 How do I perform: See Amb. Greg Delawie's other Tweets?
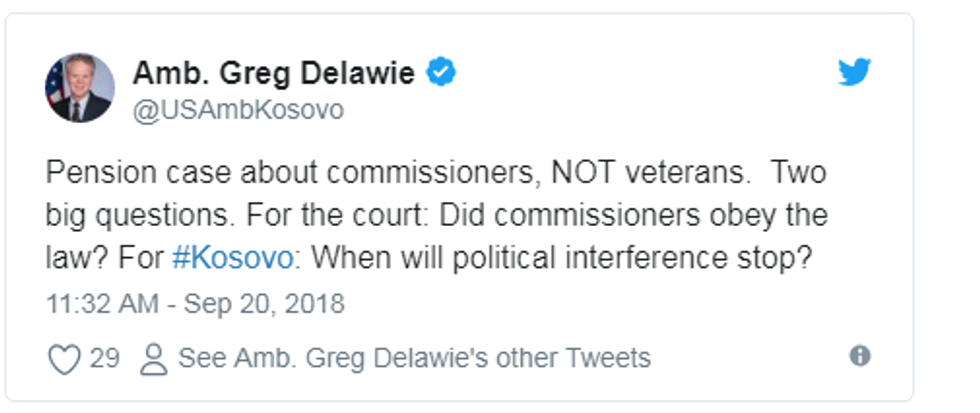(x=414, y=358)
